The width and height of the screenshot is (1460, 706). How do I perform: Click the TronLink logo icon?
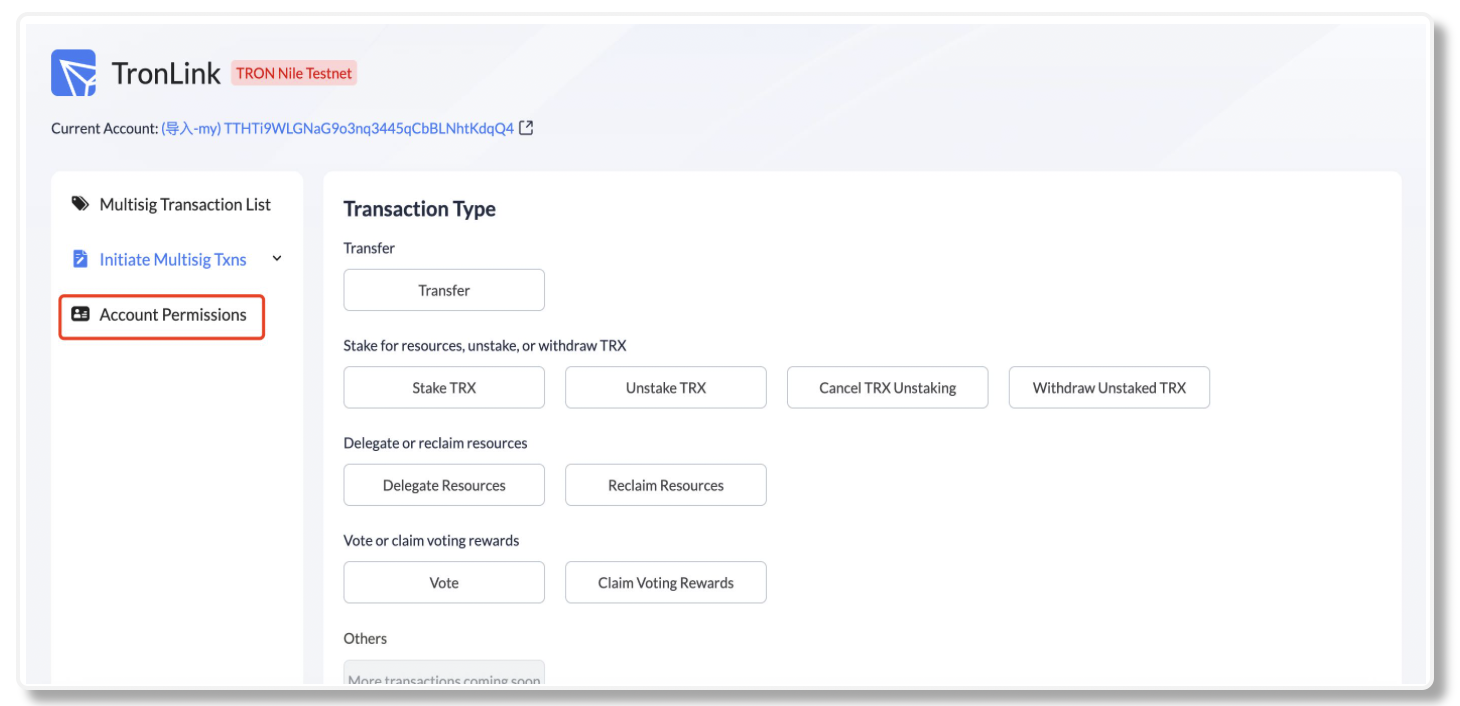[x=74, y=73]
